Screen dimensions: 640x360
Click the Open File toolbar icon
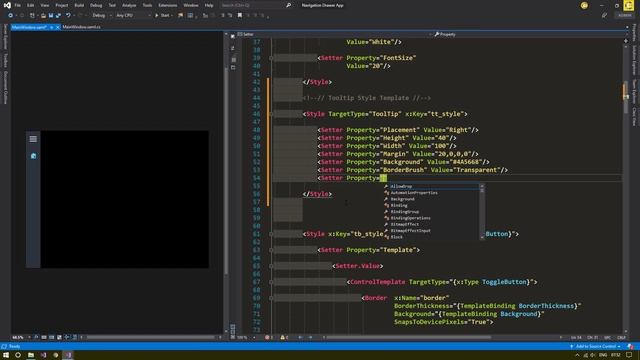pyautogui.click(x=43, y=16)
